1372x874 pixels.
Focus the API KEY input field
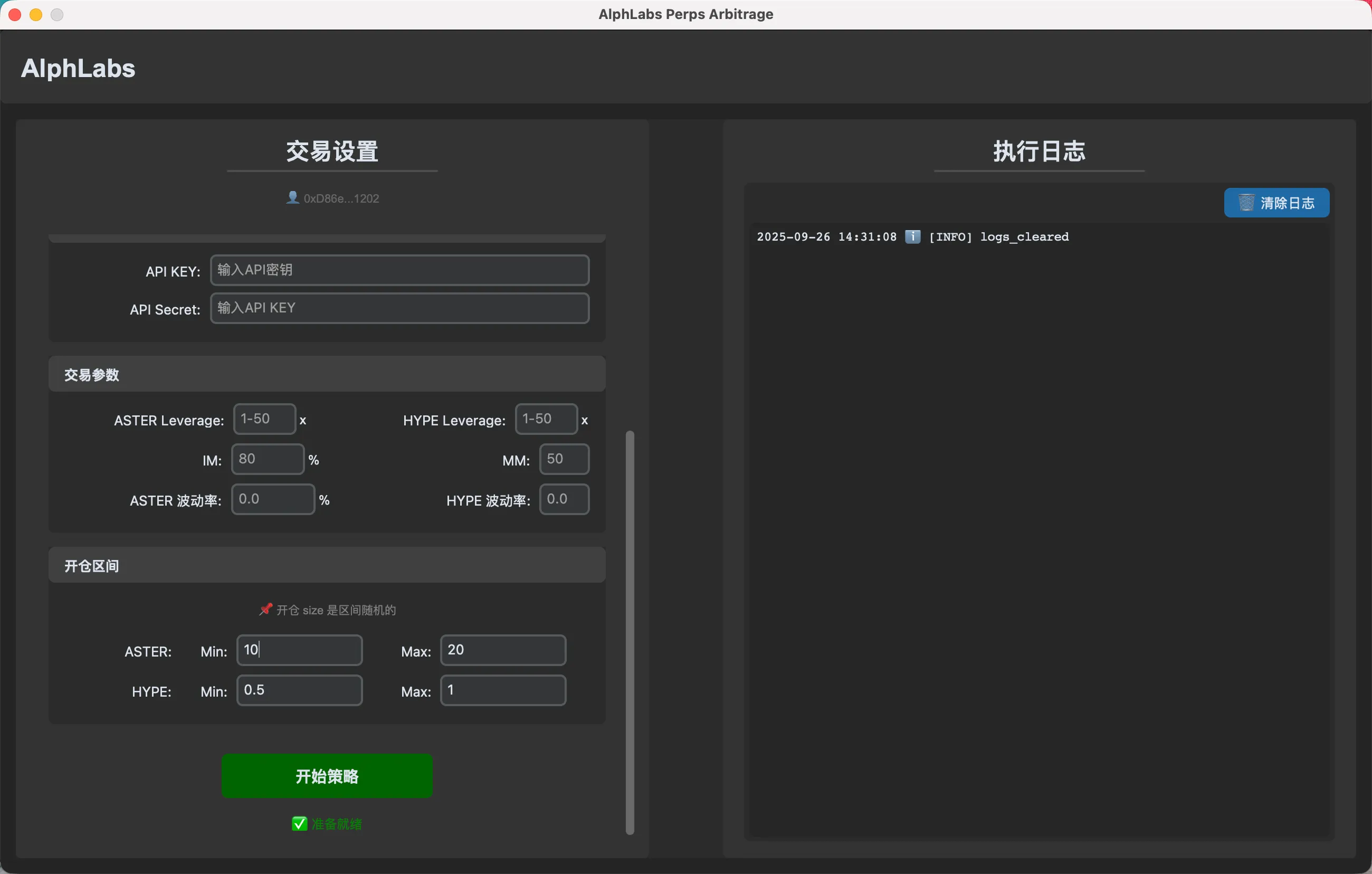[x=399, y=270]
